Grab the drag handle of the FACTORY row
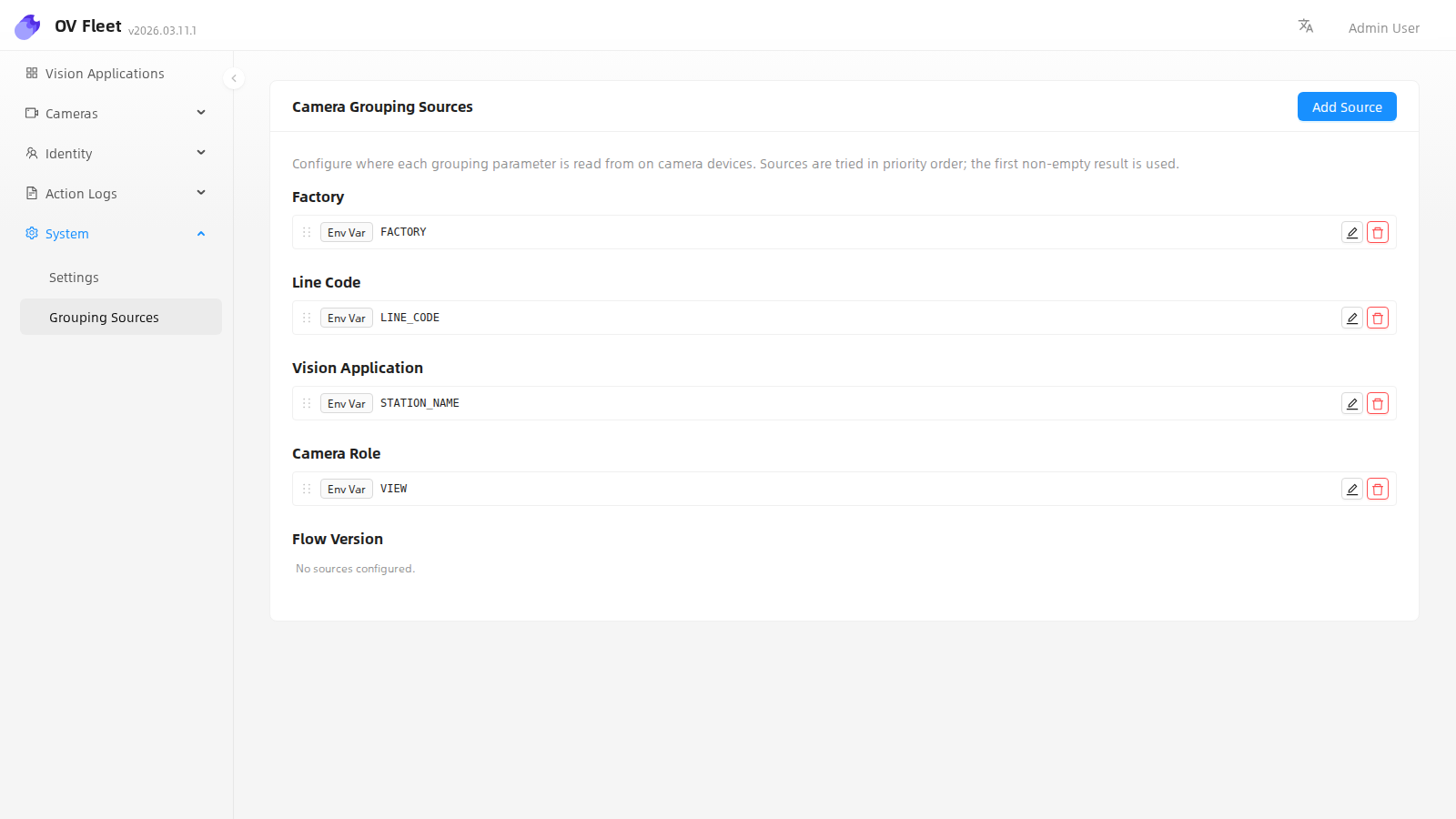The image size is (1456, 819). pos(307,232)
